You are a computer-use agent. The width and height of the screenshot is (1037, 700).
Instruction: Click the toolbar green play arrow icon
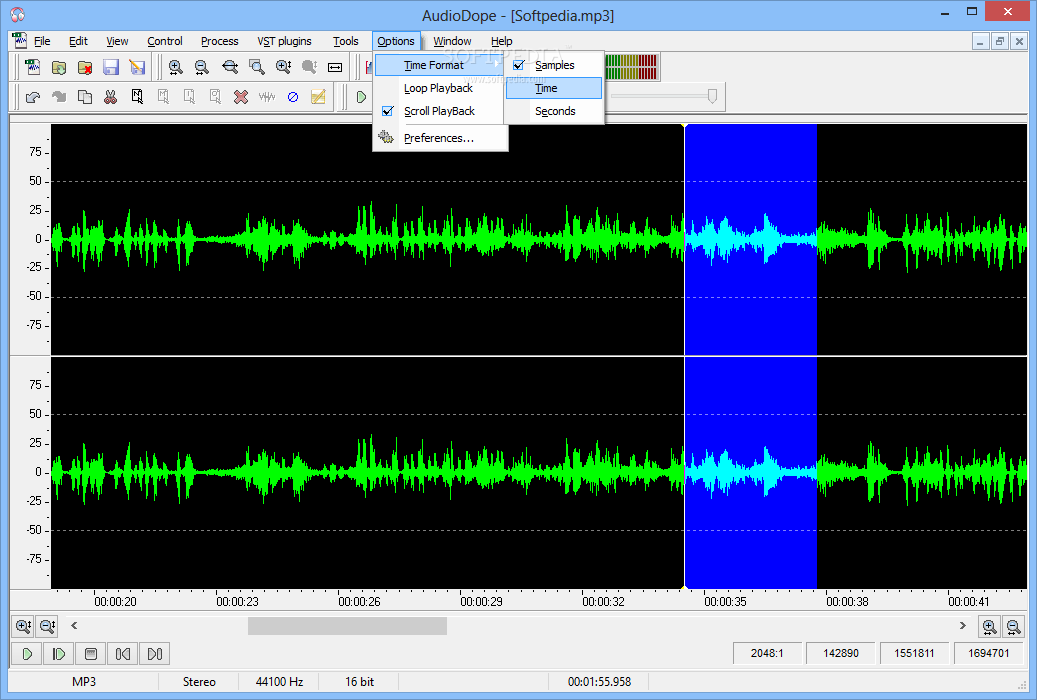click(361, 97)
